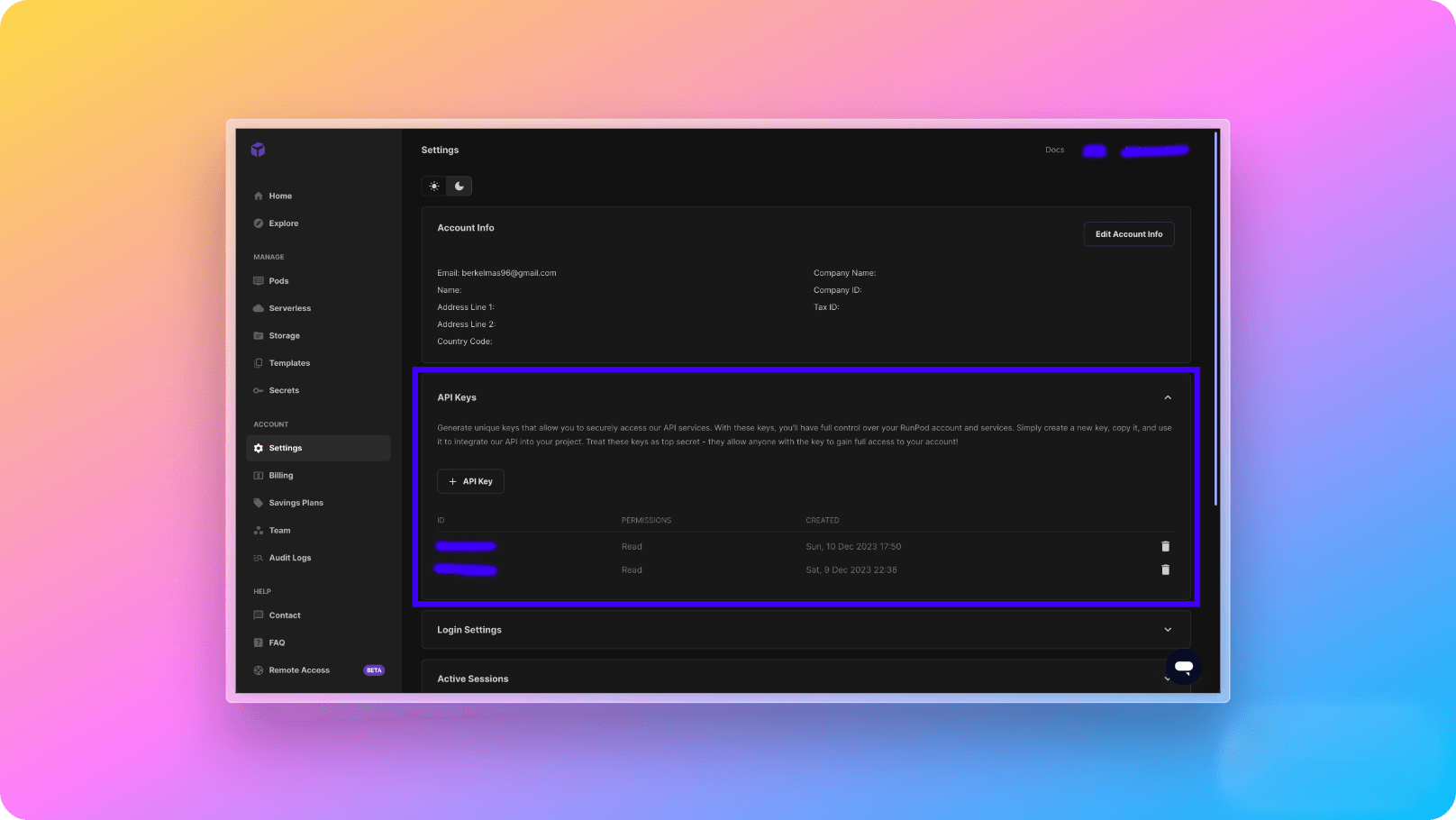The height and width of the screenshot is (820, 1456).
Task: Click the CREATED column header
Action: tap(823, 521)
